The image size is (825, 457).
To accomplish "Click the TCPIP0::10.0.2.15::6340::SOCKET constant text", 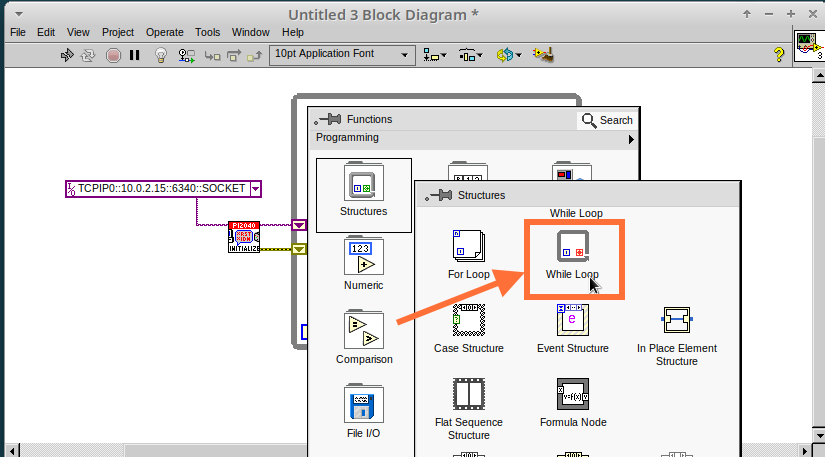I will coord(162,188).
